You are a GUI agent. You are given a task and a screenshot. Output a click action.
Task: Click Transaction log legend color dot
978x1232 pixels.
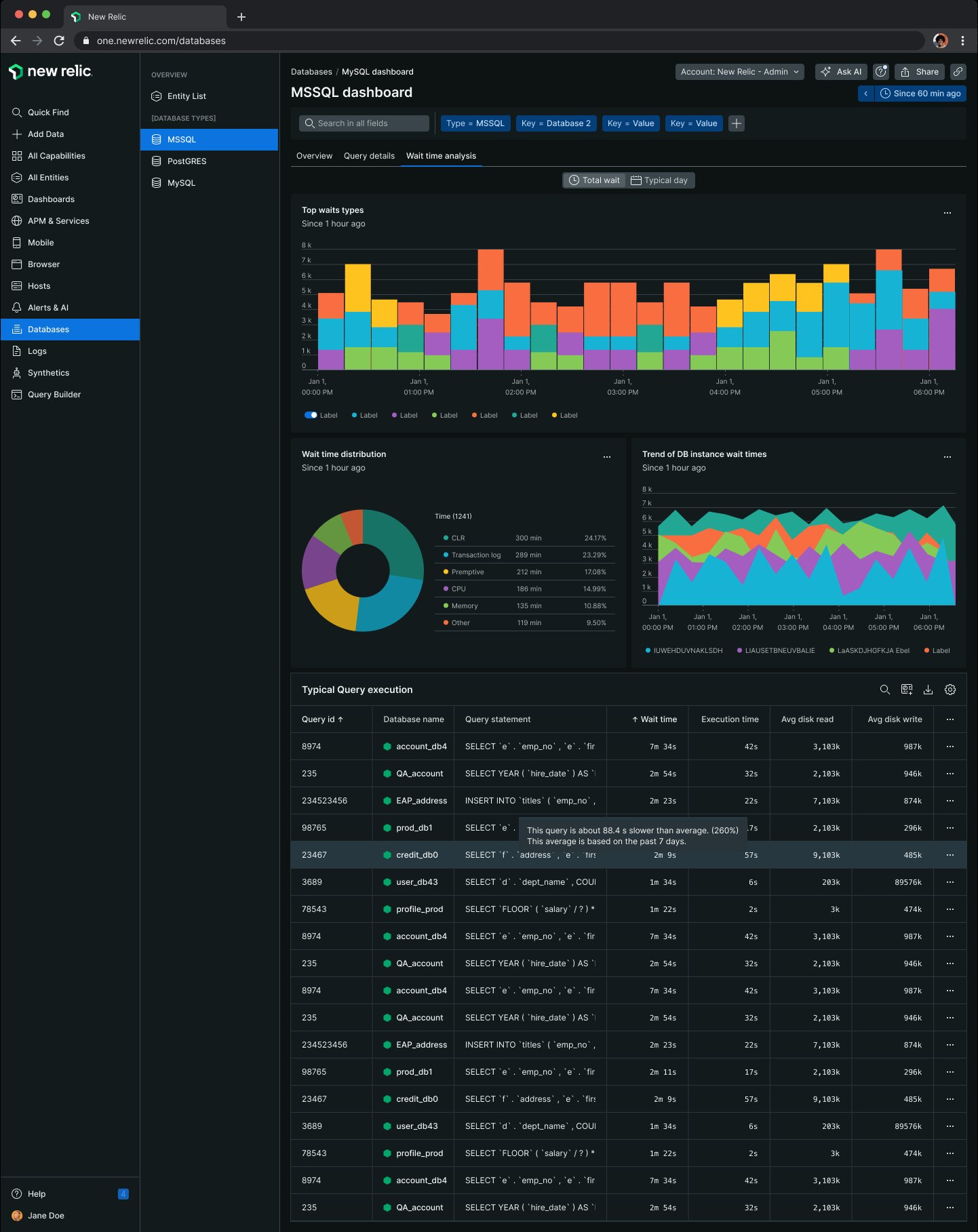(446, 555)
